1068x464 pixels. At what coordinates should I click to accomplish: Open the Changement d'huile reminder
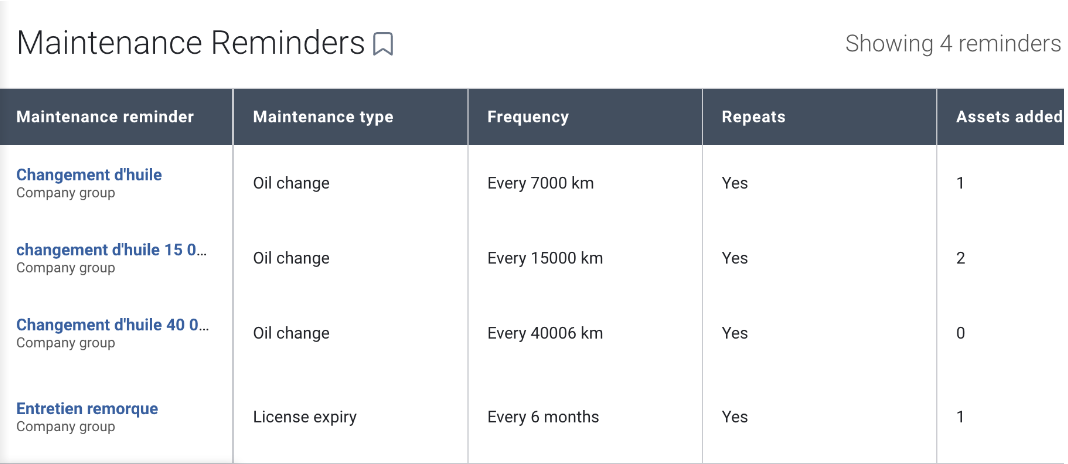pos(89,174)
